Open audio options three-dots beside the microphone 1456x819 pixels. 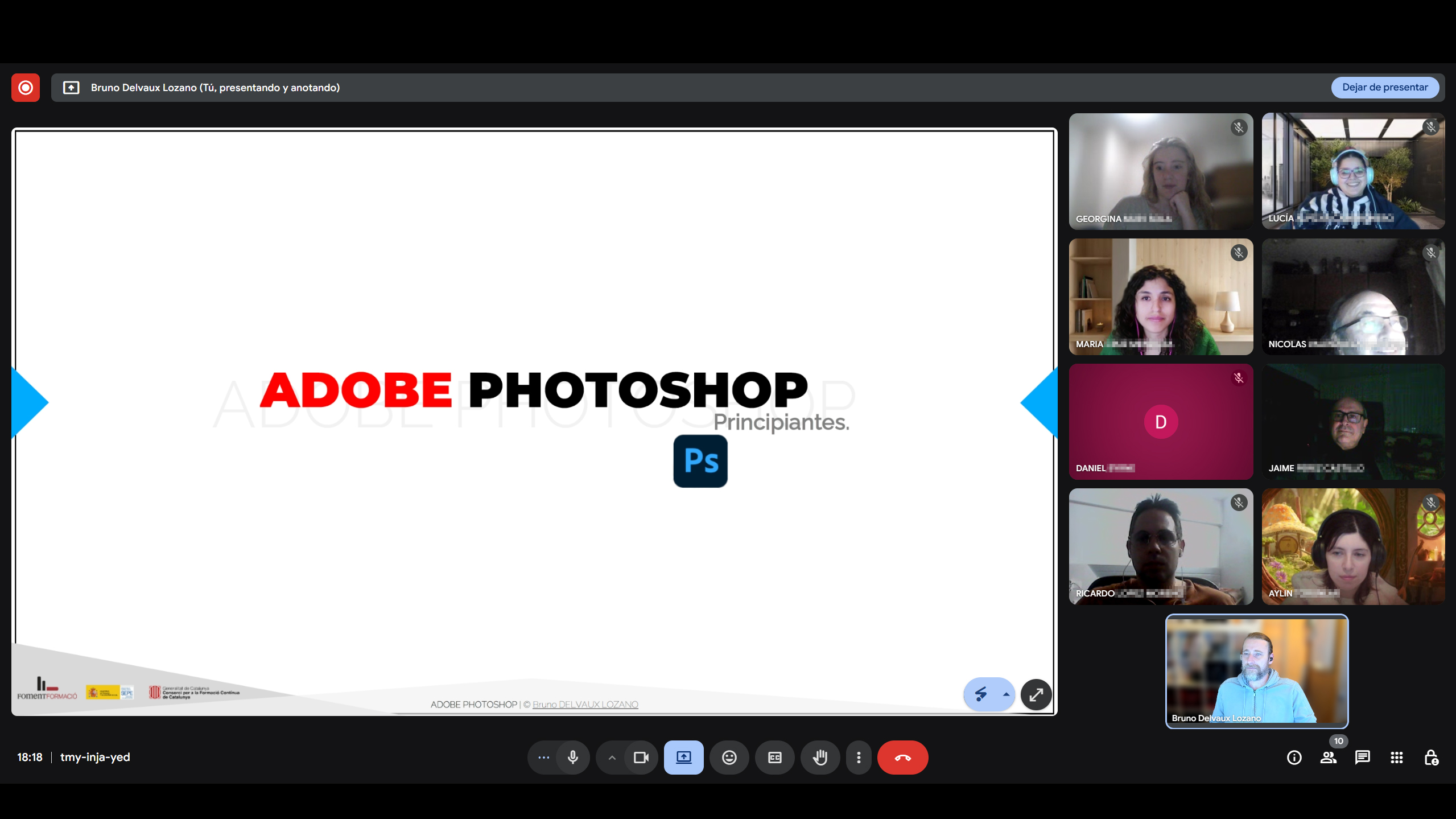pyautogui.click(x=543, y=758)
